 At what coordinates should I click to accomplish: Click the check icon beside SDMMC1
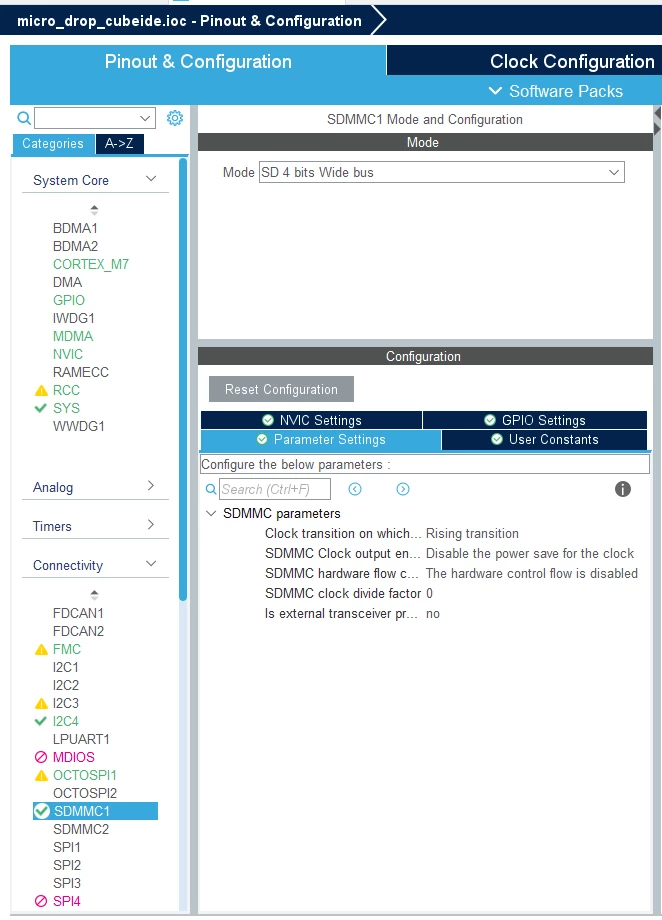[42, 811]
